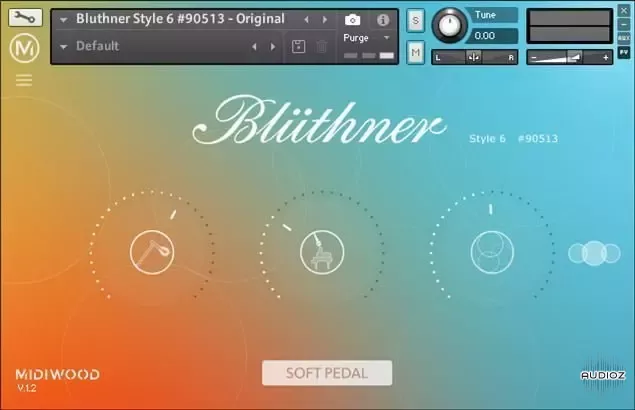Click the Default snapshot name

tap(97, 46)
